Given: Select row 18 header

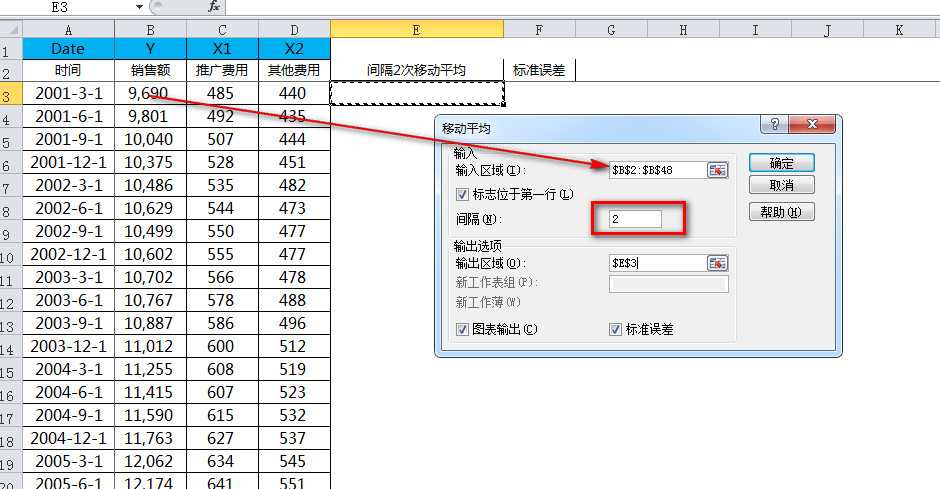Looking at the screenshot, I should click(x=11, y=439).
